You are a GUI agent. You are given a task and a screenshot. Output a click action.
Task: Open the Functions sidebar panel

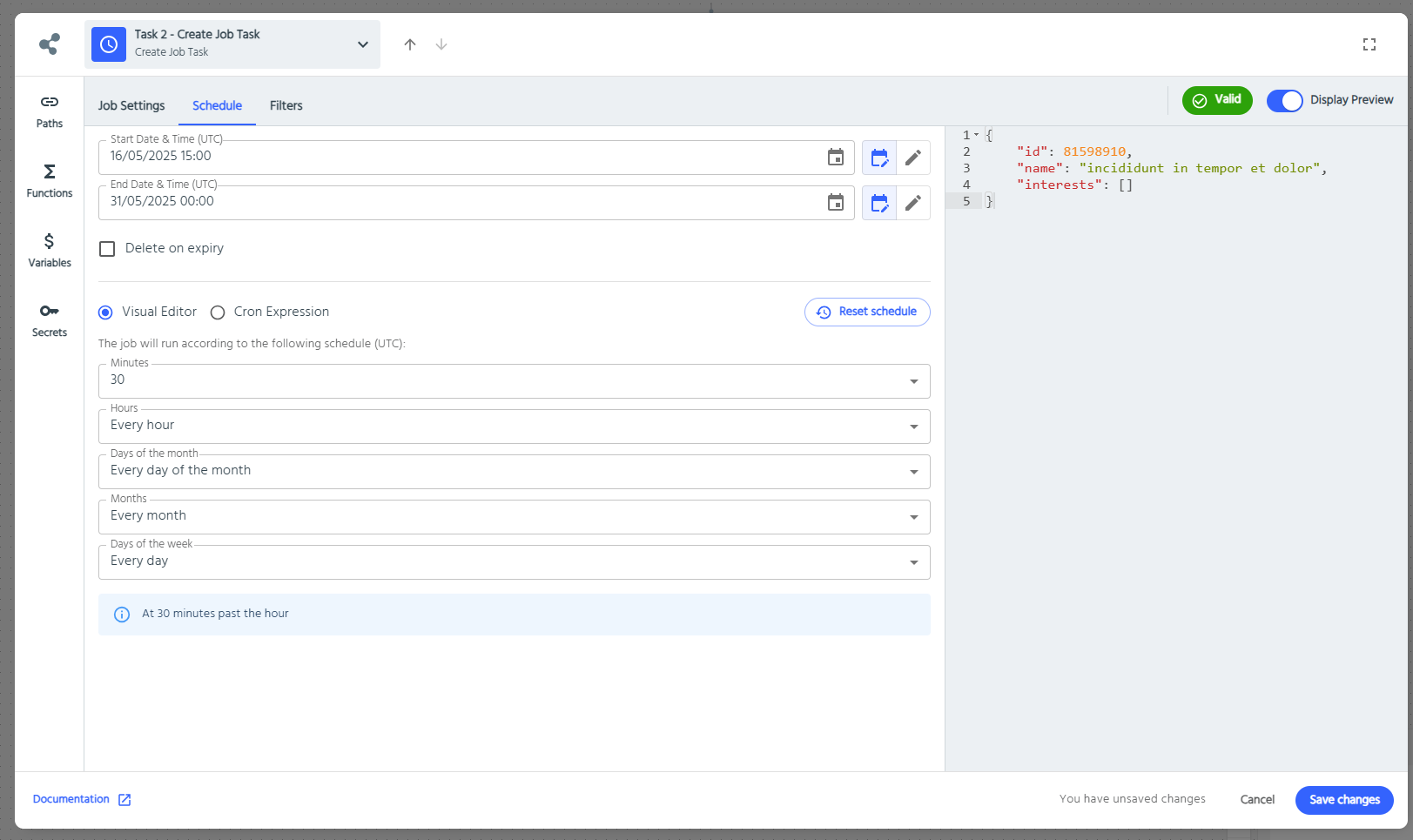pos(50,181)
